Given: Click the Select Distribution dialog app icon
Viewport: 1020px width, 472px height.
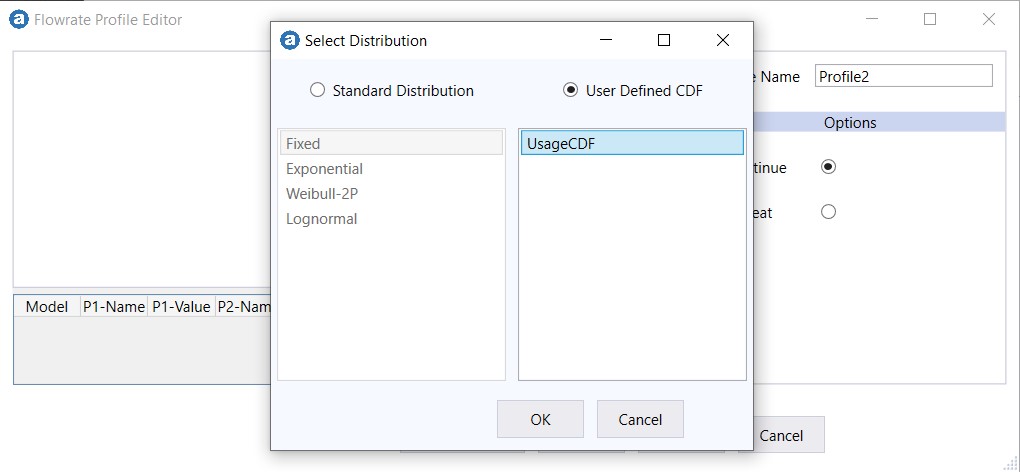Looking at the screenshot, I should [x=290, y=41].
